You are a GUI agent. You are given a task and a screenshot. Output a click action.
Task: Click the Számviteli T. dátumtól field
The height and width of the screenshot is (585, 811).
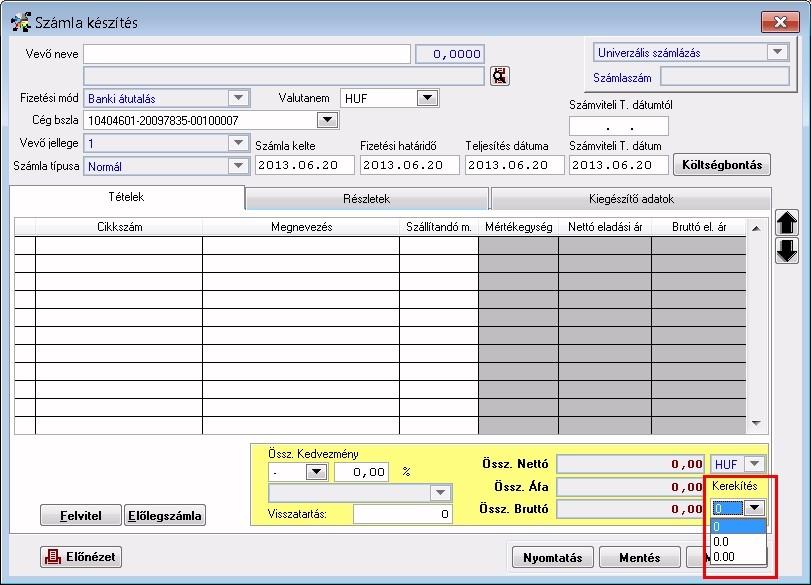pyautogui.click(x=619, y=126)
